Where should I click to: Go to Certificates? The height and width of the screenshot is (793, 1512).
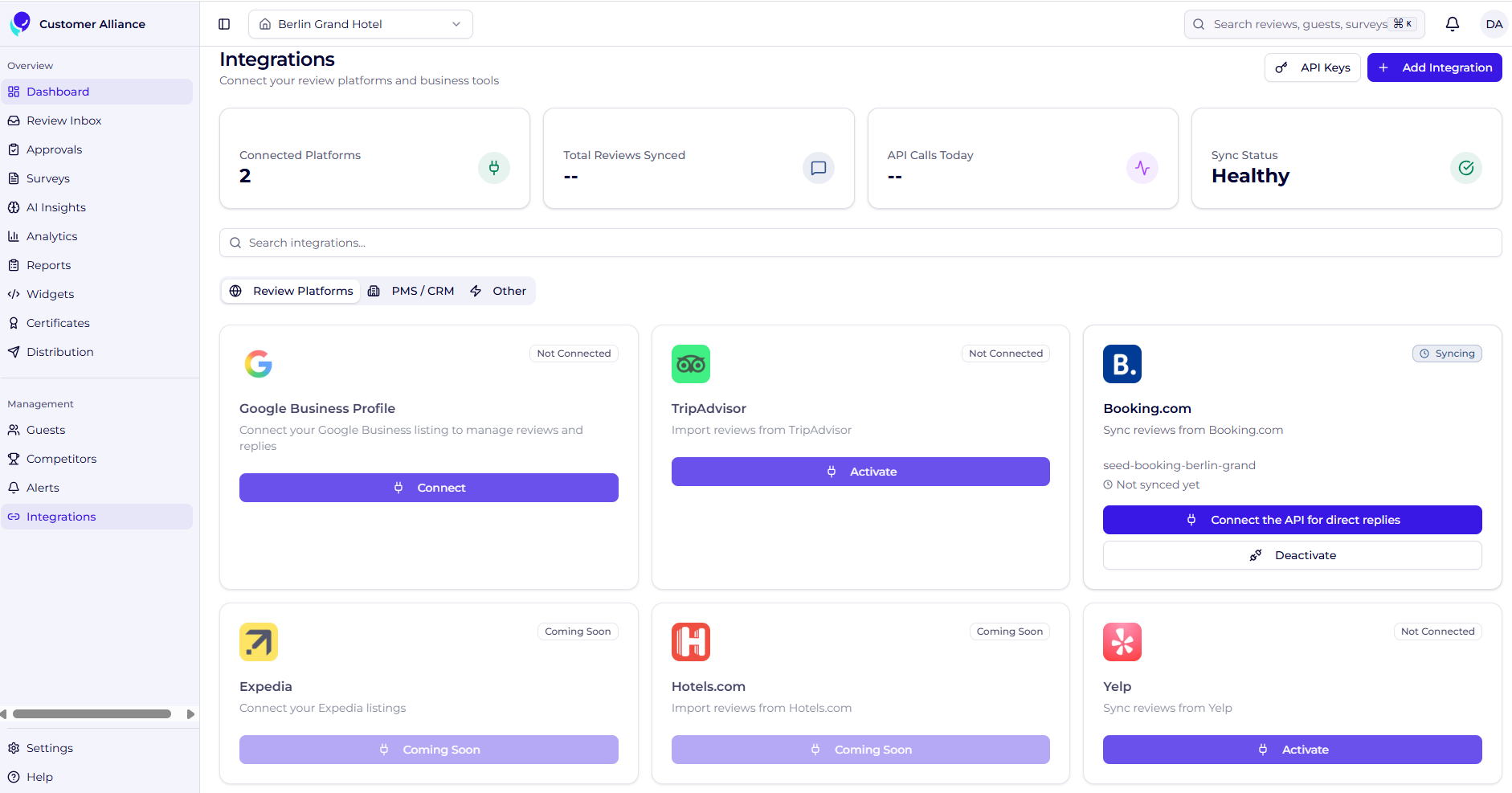tap(97, 323)
